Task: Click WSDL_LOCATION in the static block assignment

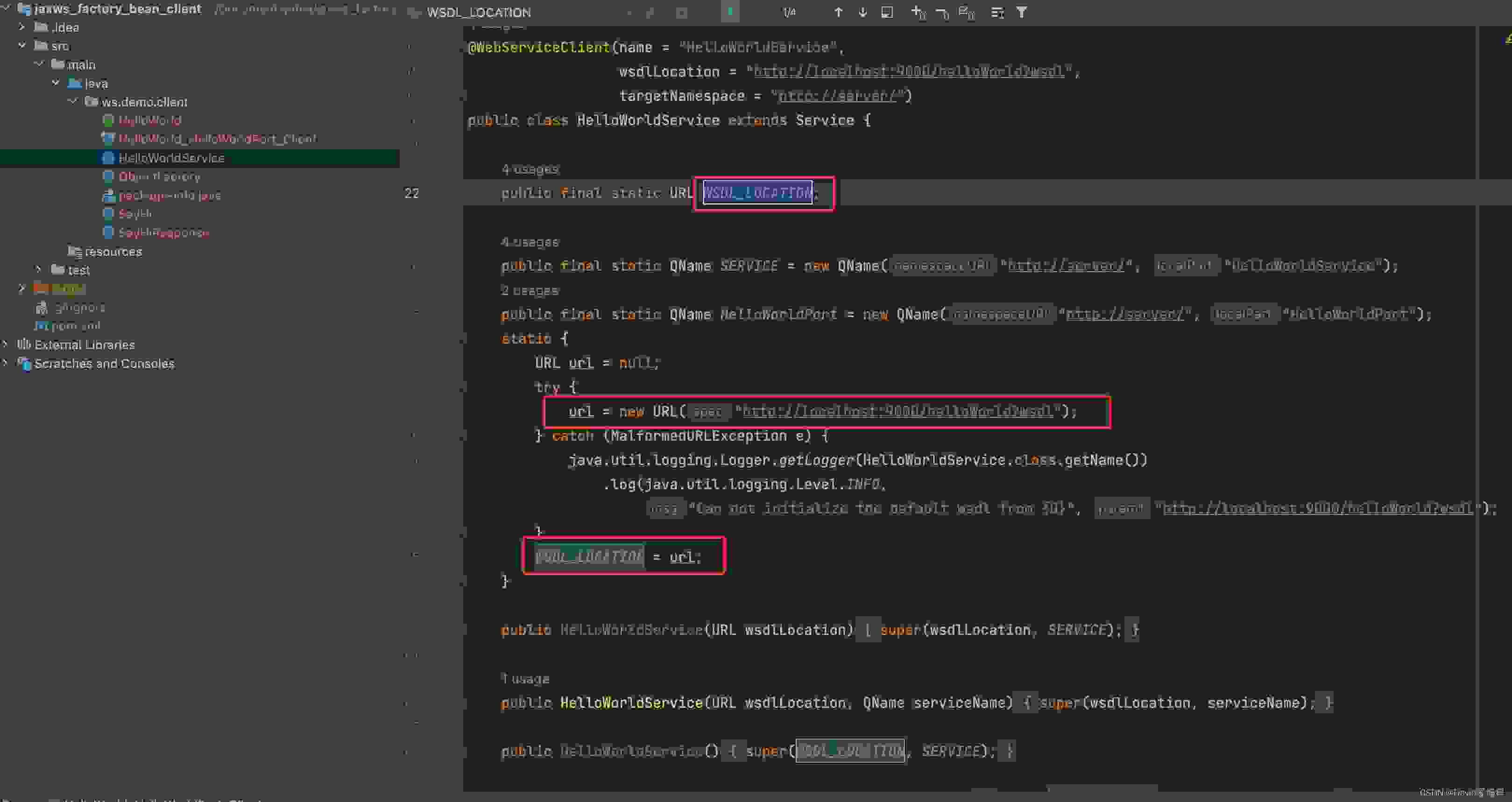Action: [589, 556]
